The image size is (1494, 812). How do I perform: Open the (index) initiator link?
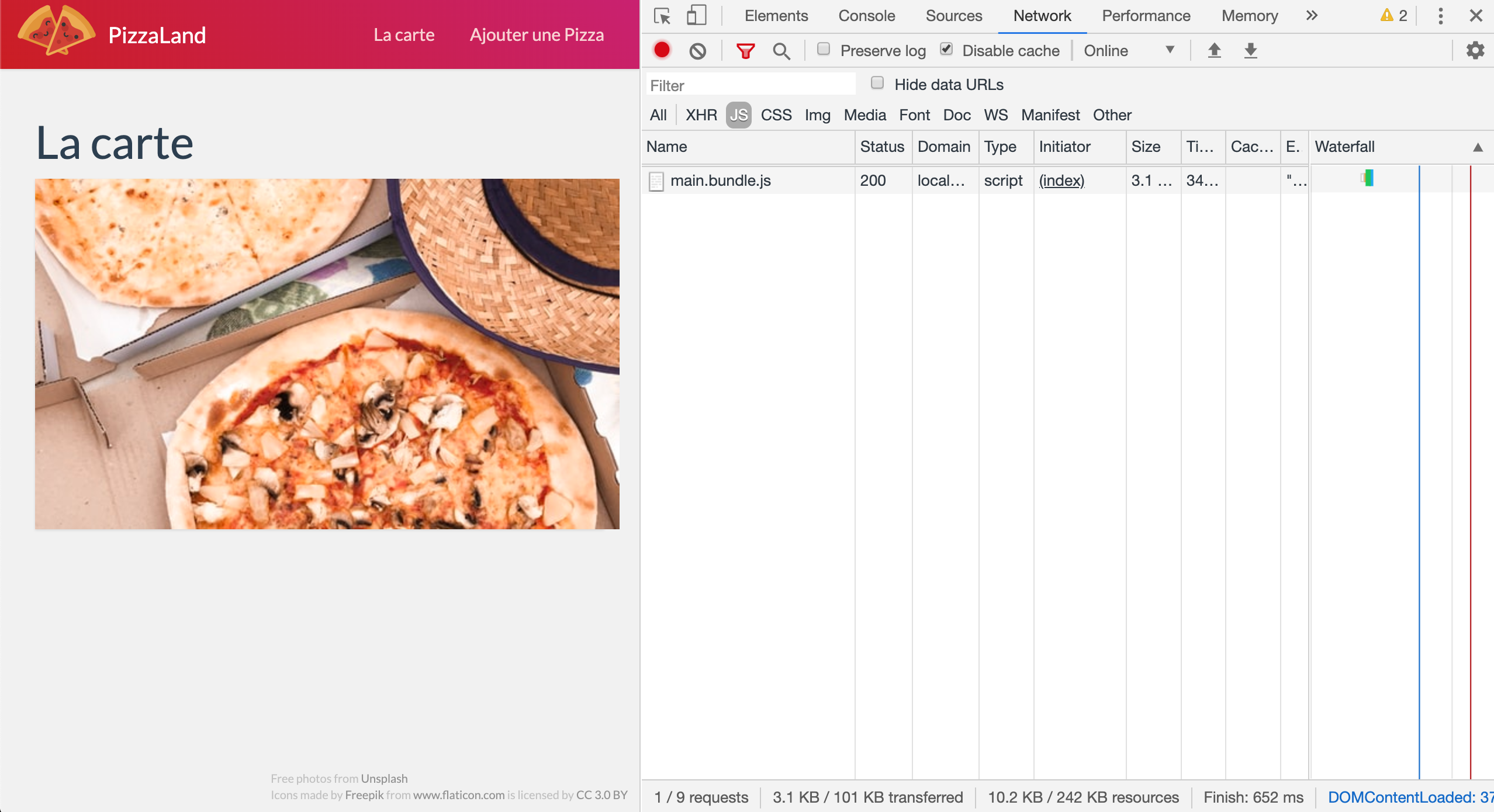[1061, 181]
